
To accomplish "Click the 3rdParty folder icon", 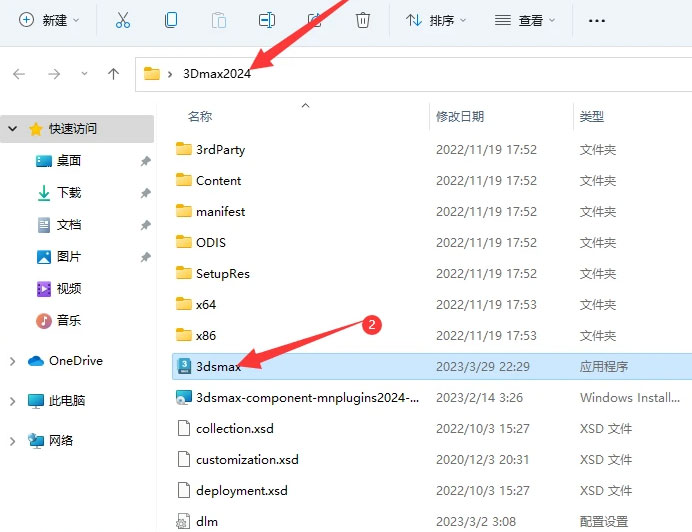I will (x=184, y=149).
